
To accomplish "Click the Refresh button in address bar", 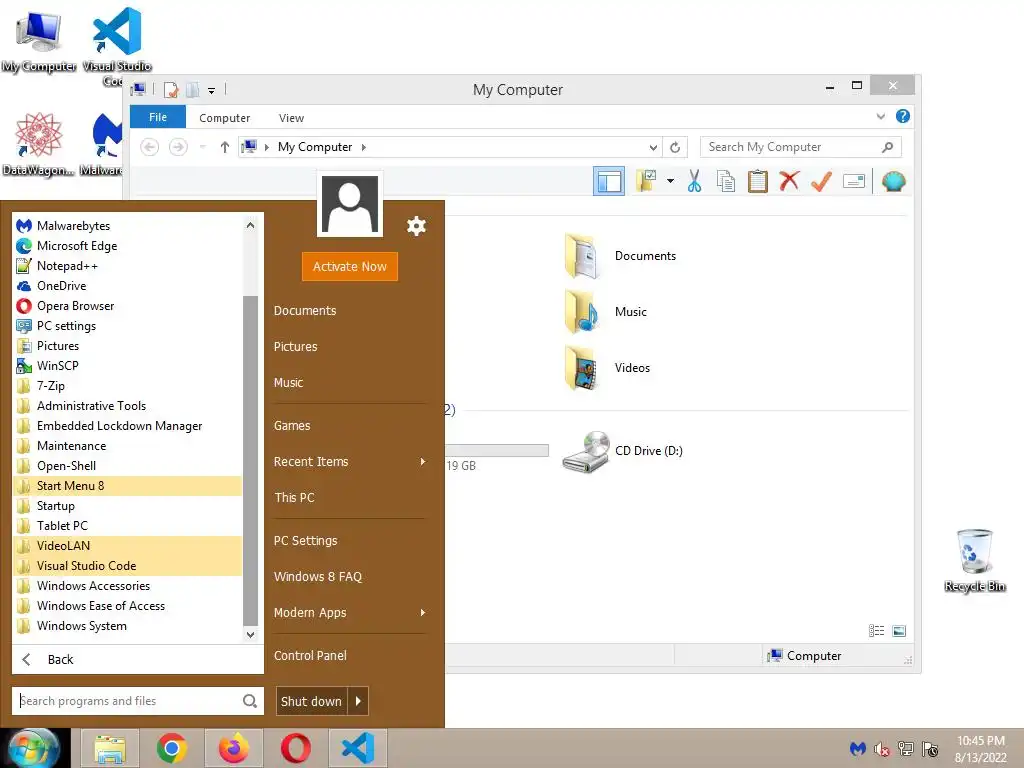I will [675, 148].
